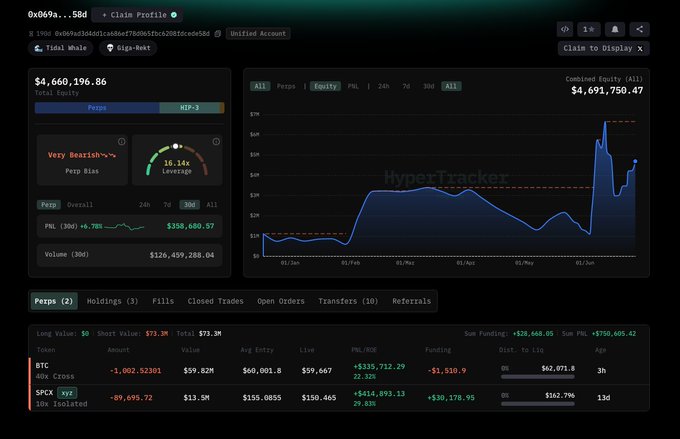Set chart range to 30d

pos(428,86)
